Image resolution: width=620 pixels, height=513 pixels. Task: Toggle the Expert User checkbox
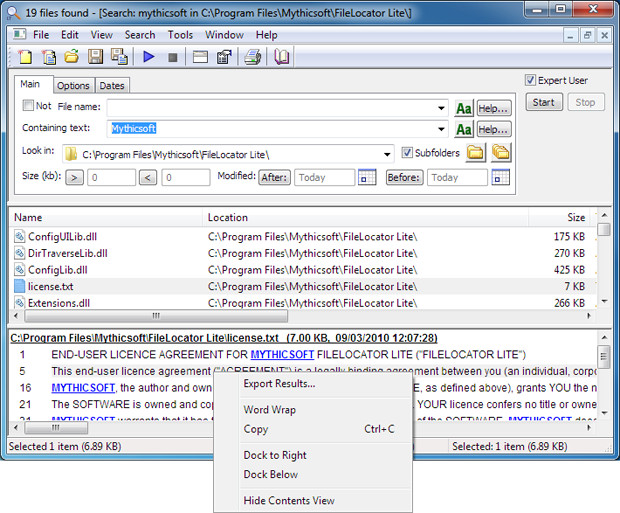[530, 80]
